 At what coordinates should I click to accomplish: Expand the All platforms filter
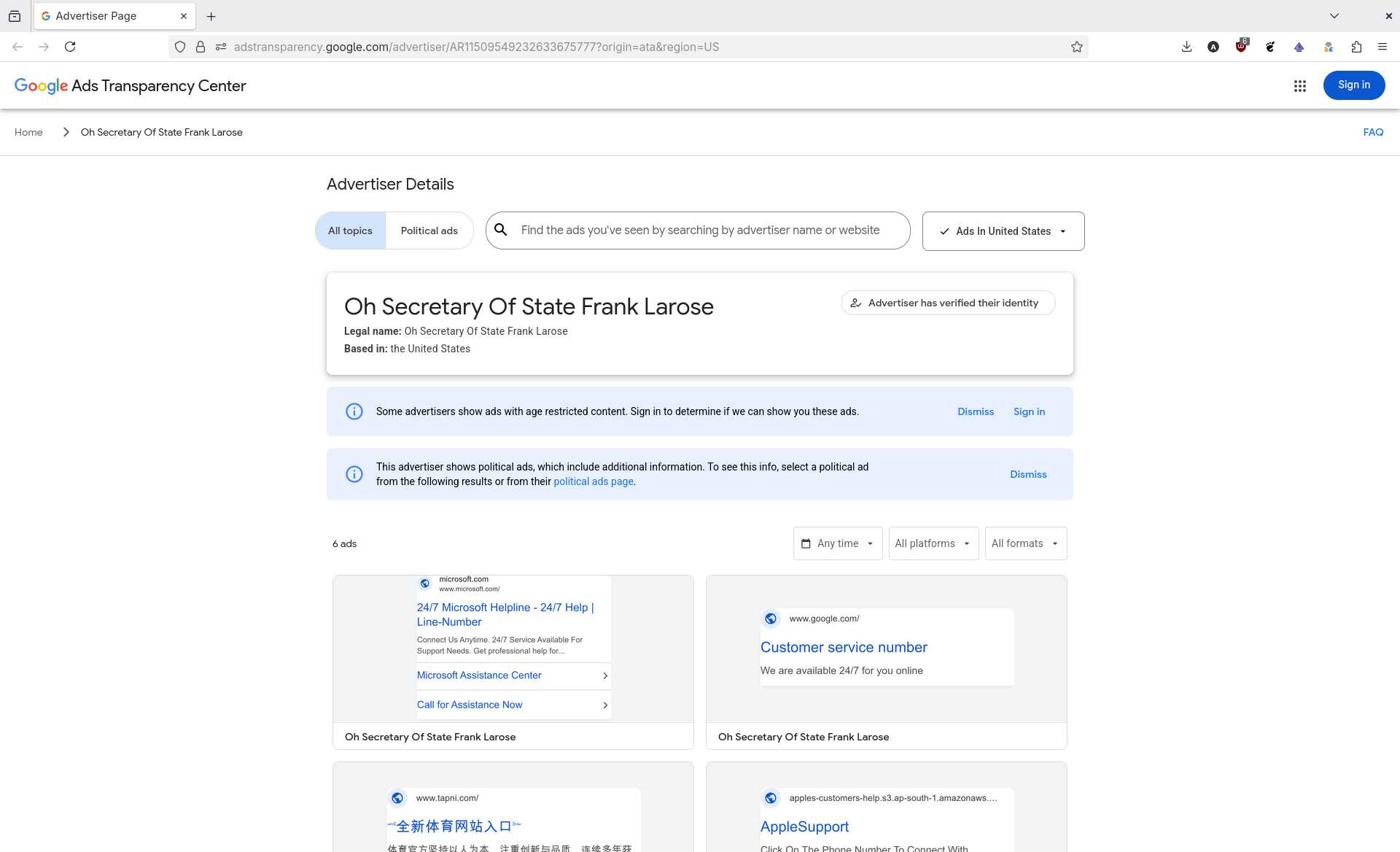(933, 543)
